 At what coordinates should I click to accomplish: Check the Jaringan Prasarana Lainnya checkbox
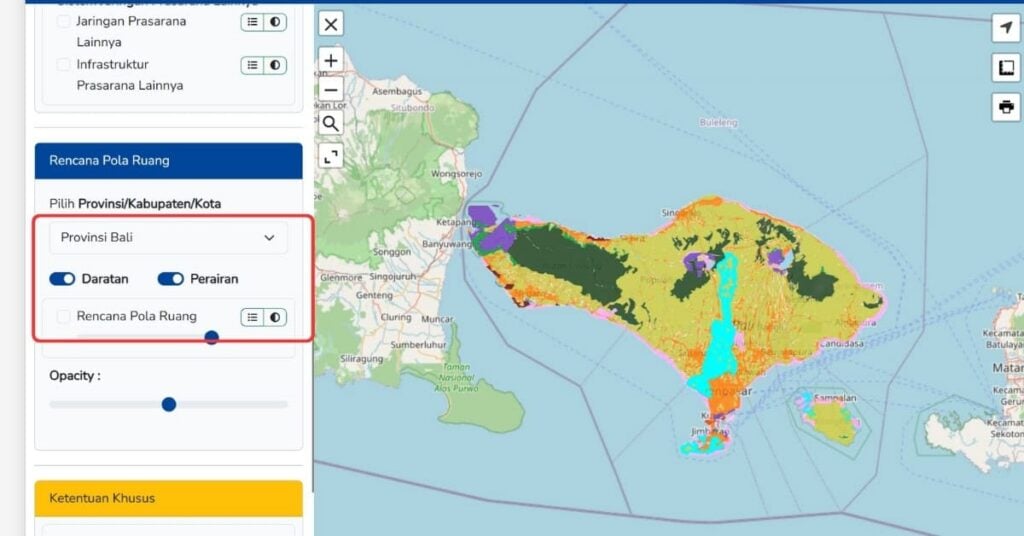click(63, 22)
